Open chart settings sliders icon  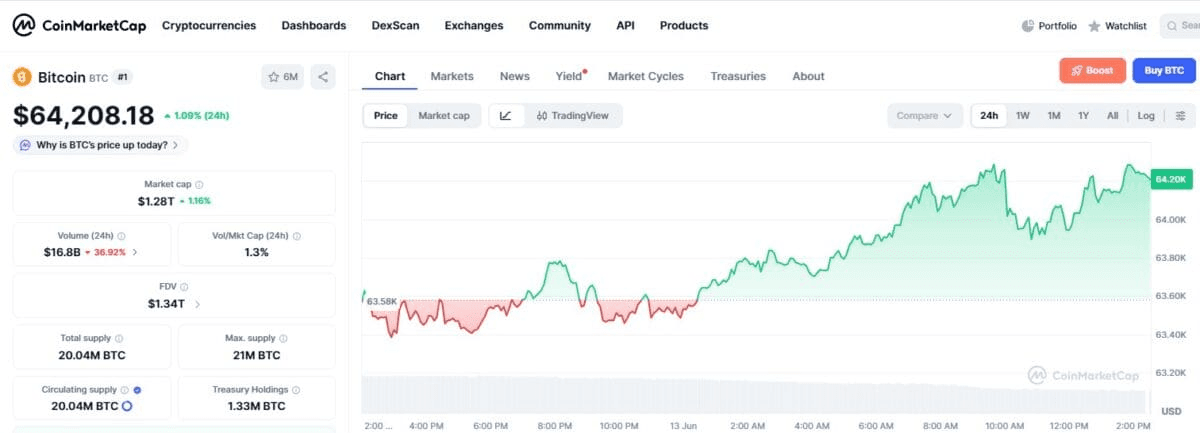click(x=1180, y=115)
